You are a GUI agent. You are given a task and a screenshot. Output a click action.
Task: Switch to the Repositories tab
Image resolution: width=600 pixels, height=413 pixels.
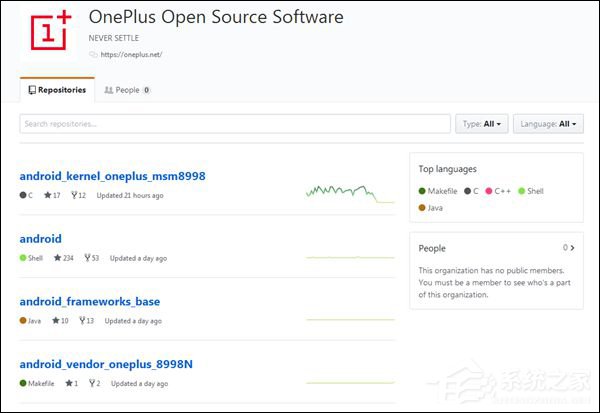tap(57, 90)
